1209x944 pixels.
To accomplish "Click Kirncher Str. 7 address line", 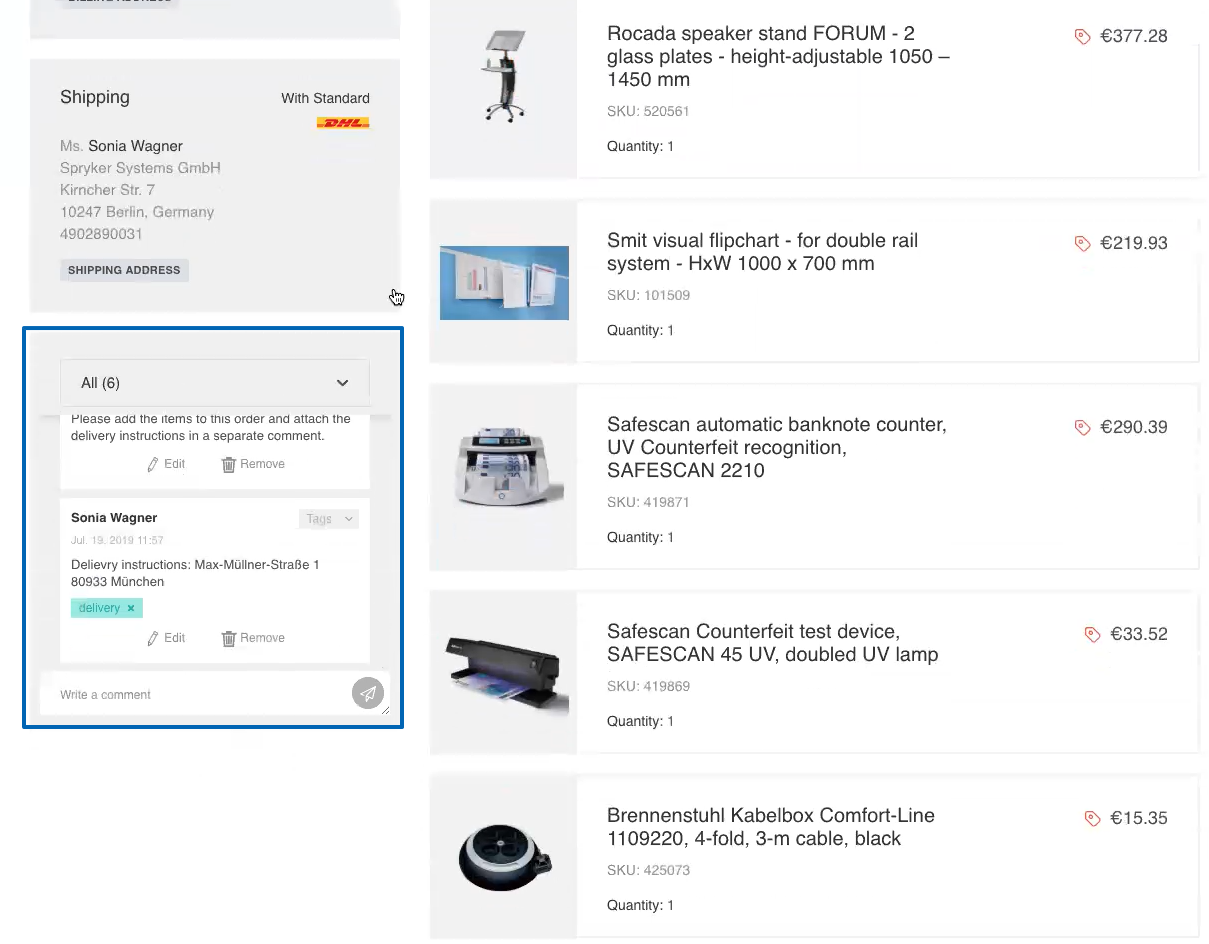I will [x=107, y=190].
